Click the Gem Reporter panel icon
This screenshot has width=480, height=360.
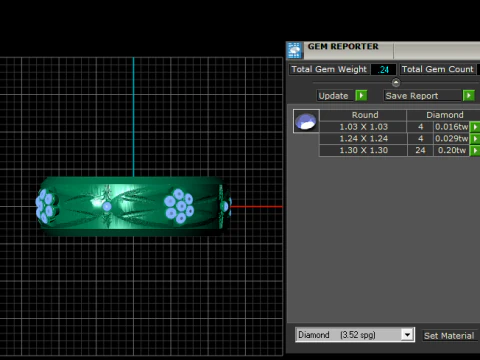294,50
